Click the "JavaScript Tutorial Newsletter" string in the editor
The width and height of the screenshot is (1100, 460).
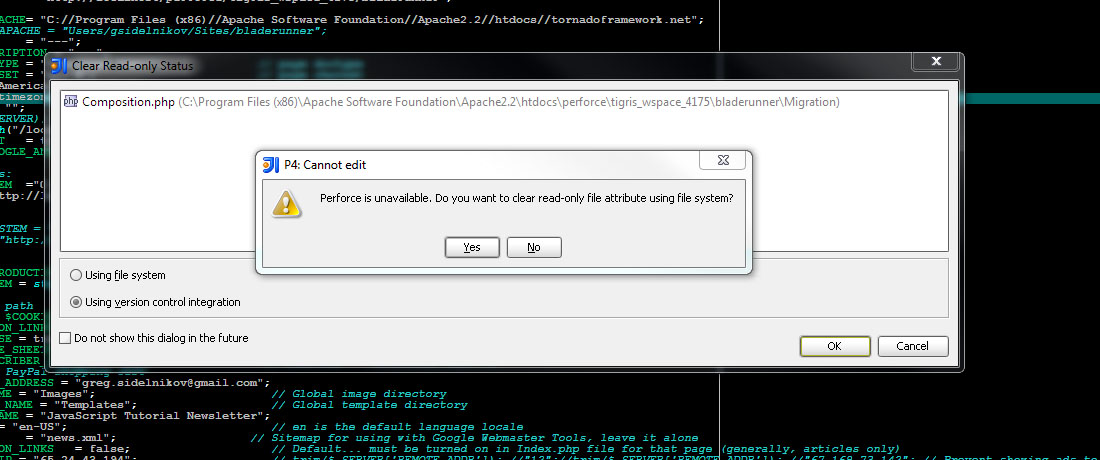pos(154,416)
